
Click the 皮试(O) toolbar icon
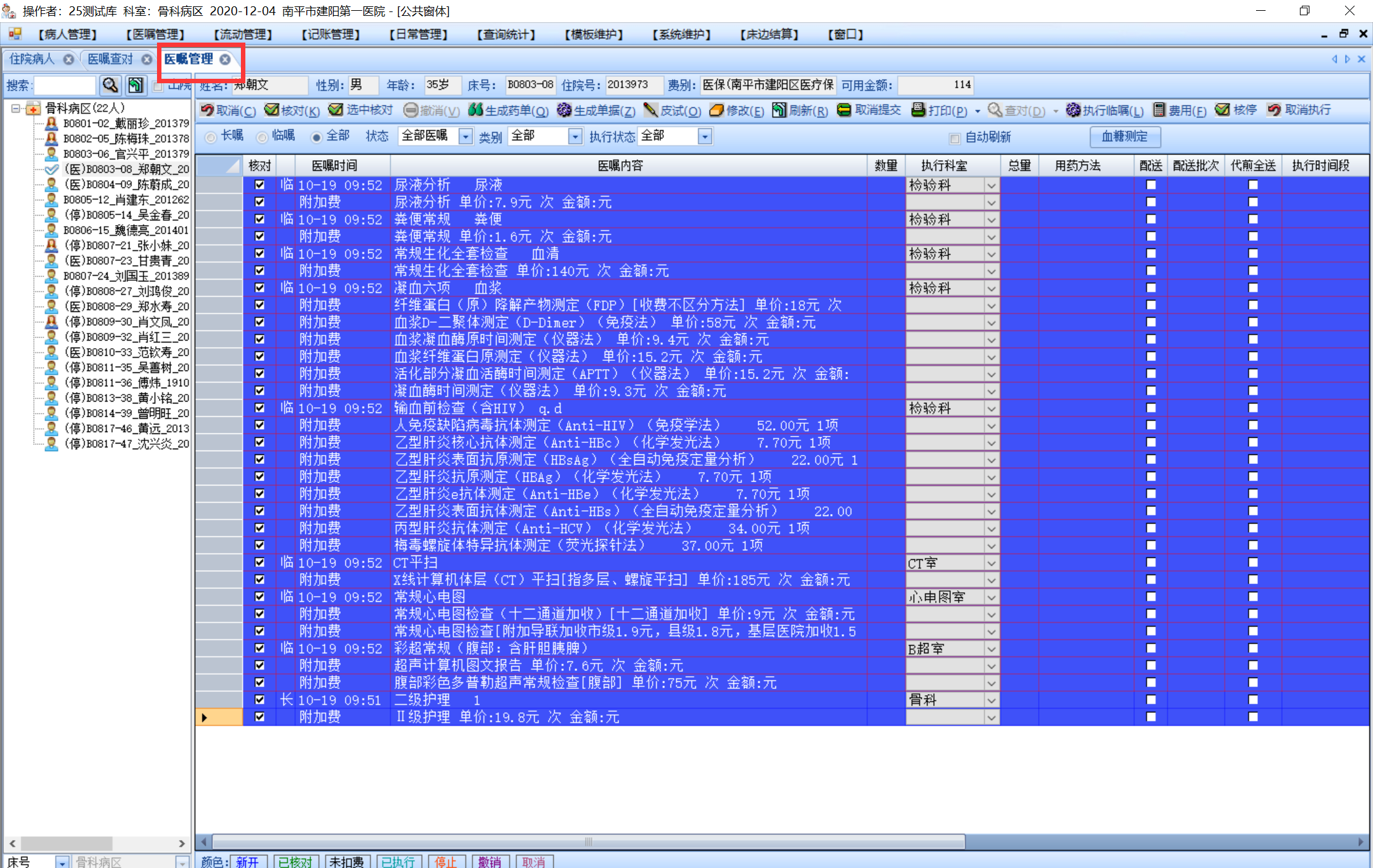(x=650, y=111)
